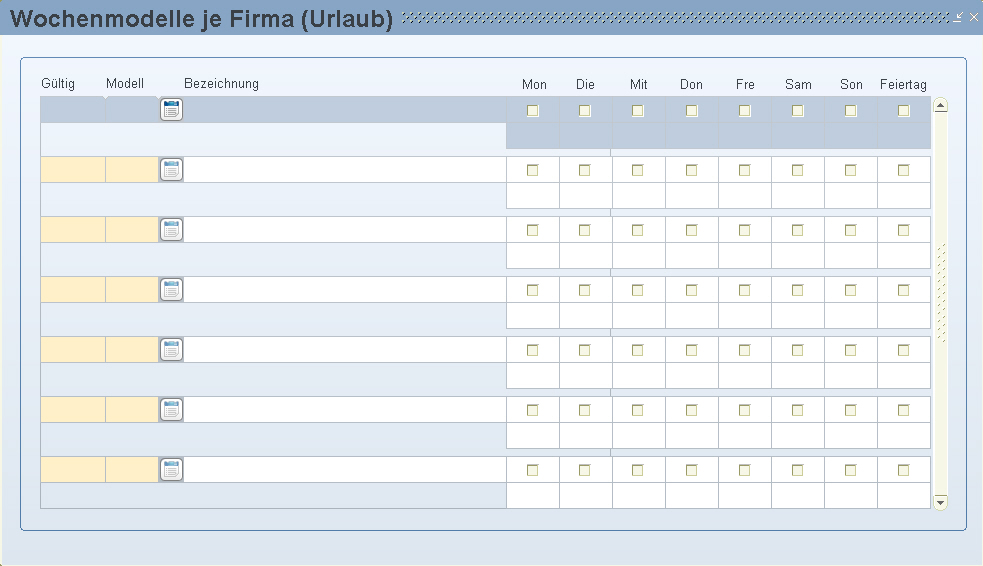This screenshot has height=566, width=983.
Task: Check the Fre checkbox in the third row
Action: pos(744,231)
